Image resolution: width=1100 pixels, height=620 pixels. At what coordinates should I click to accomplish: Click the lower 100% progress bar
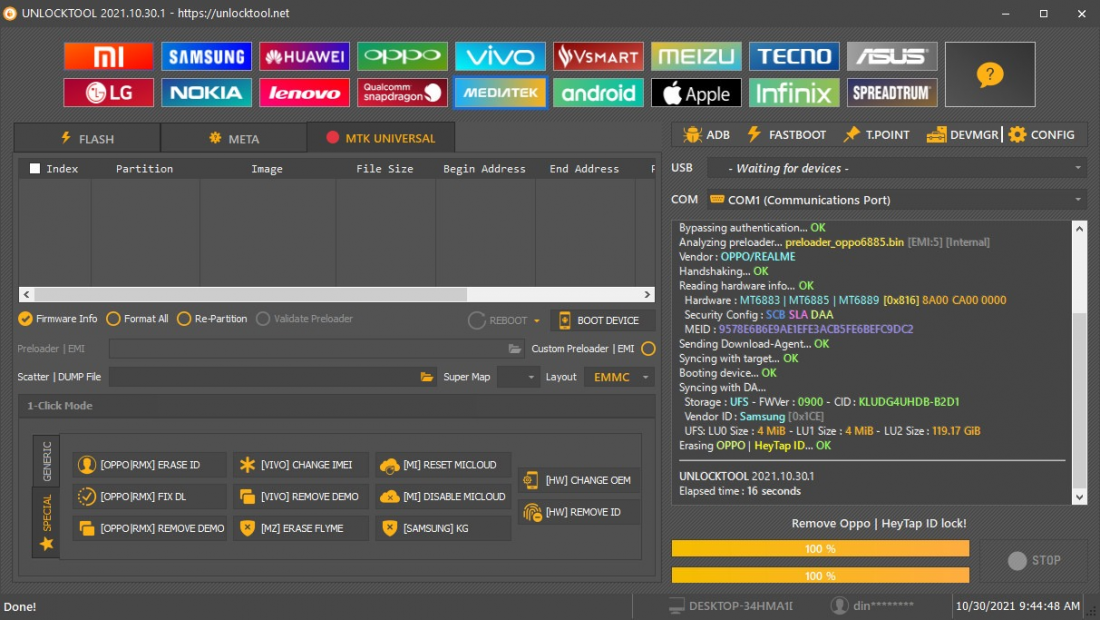tap(820, 576)
